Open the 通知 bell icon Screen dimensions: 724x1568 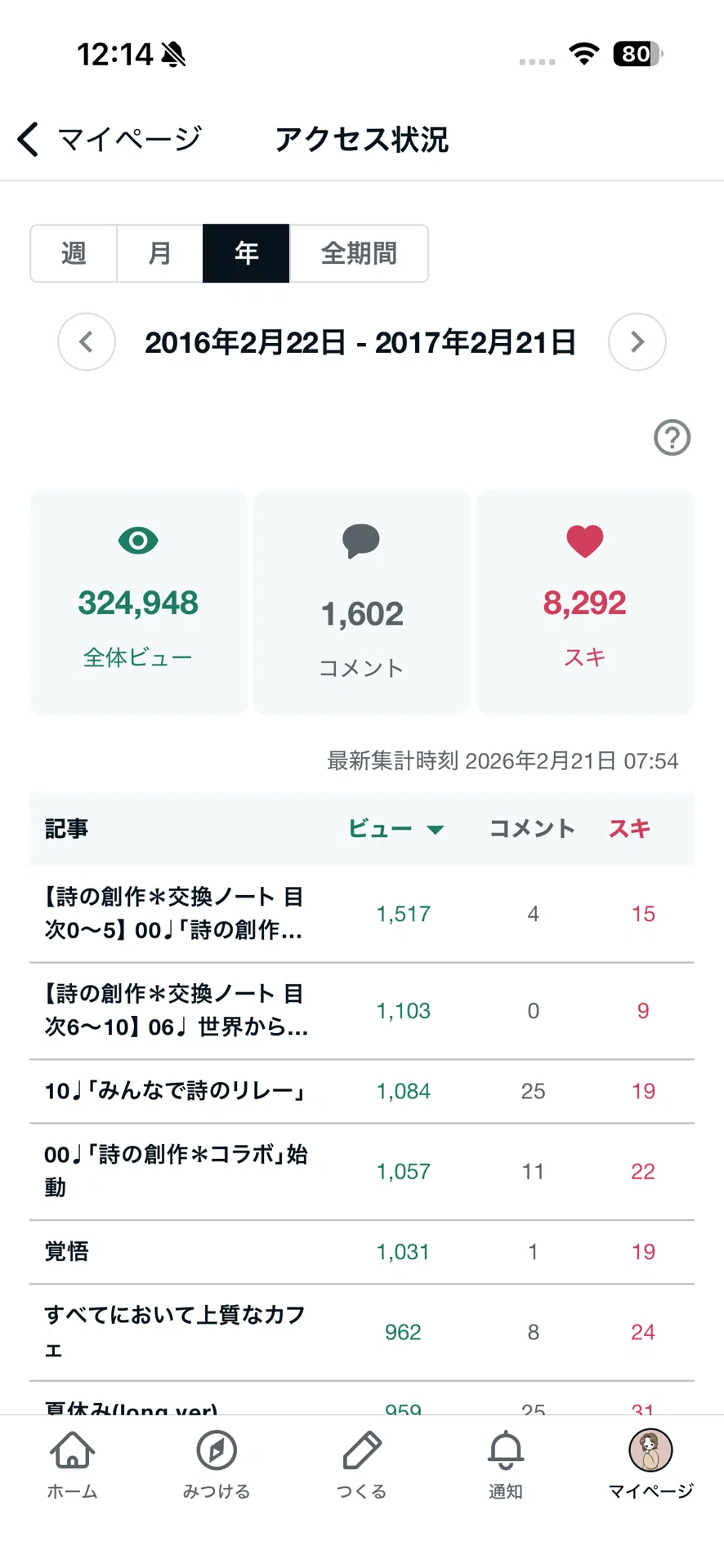(506, 1450)
